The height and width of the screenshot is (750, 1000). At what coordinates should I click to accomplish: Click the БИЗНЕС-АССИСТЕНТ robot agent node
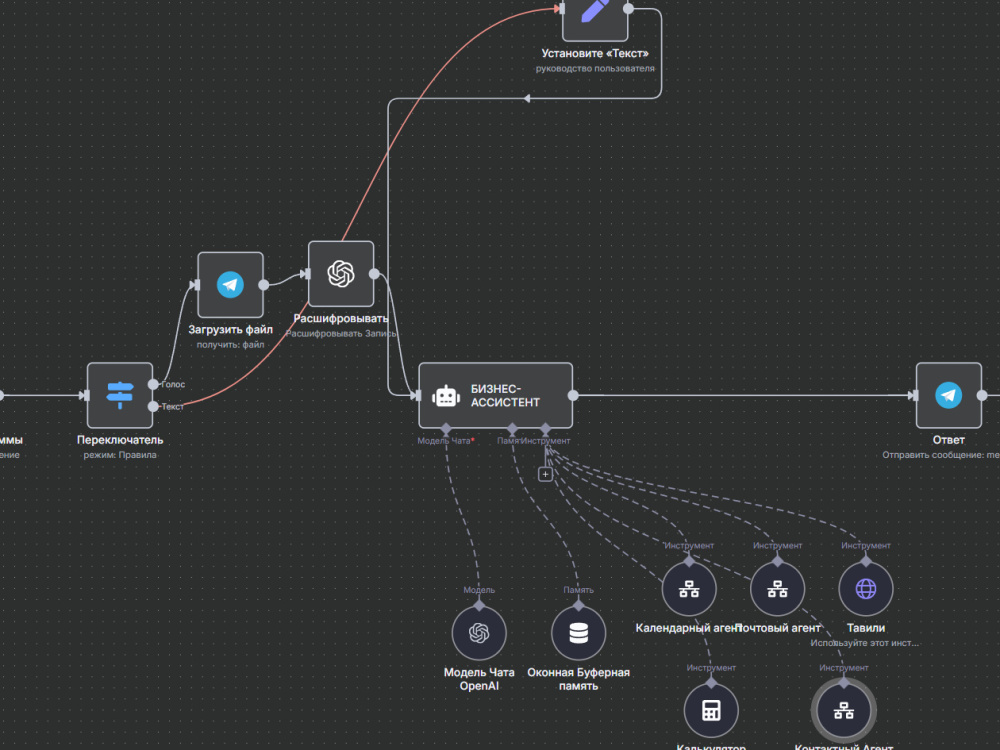pyautogui.click(x=496, y=395)
